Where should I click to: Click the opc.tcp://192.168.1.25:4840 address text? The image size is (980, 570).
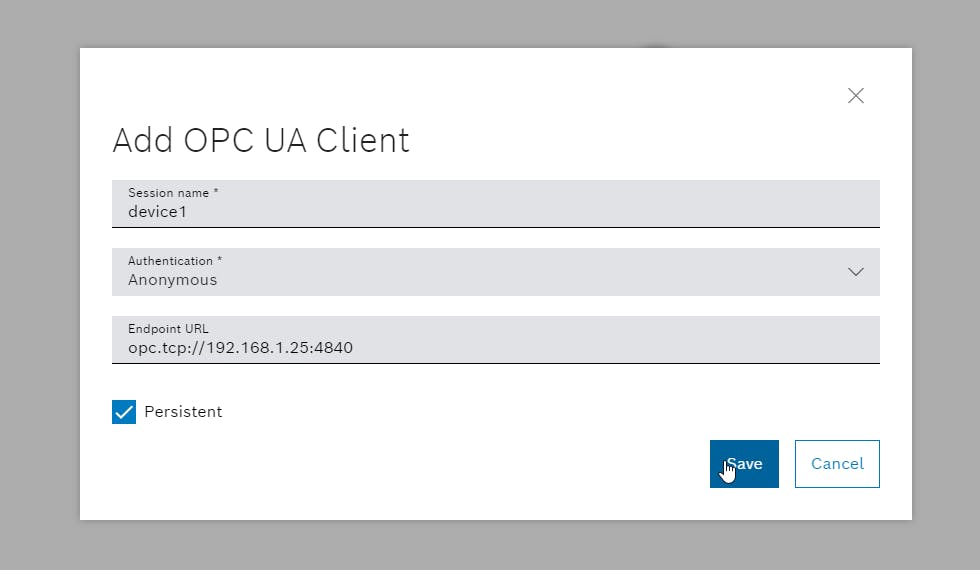point(241,348)
